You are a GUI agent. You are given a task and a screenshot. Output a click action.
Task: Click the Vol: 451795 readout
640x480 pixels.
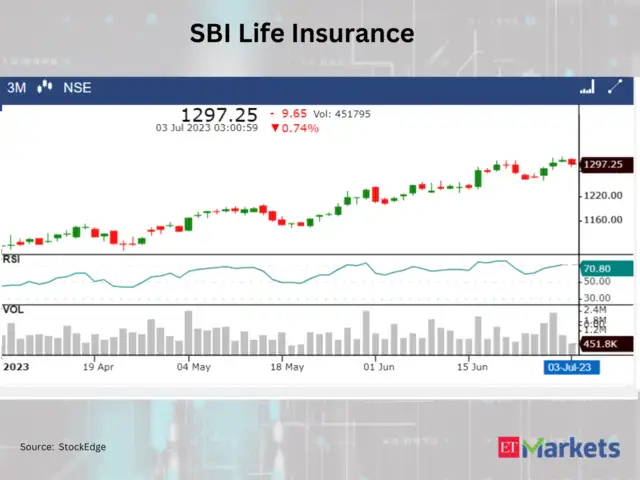(x=342, y=114)
